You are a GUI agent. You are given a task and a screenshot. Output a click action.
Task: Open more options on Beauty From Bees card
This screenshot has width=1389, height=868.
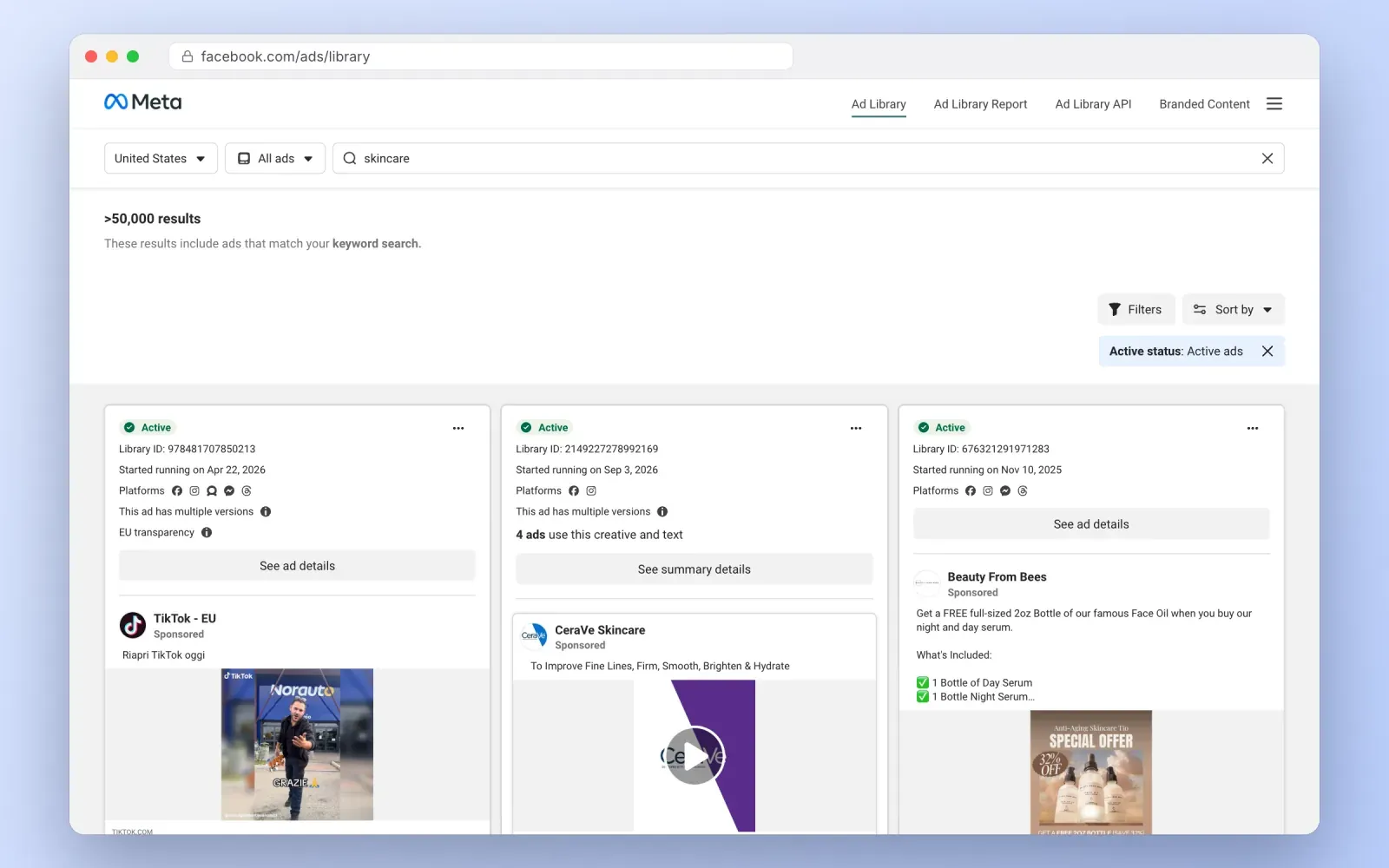[1252, 428]
